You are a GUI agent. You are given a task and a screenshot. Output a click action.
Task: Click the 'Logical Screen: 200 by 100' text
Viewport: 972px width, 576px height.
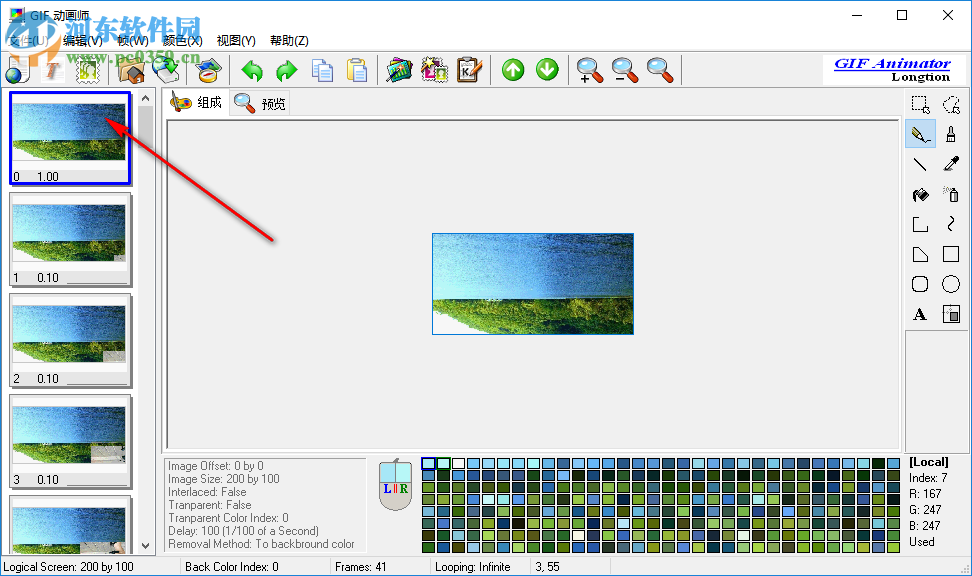click(68, 567)
